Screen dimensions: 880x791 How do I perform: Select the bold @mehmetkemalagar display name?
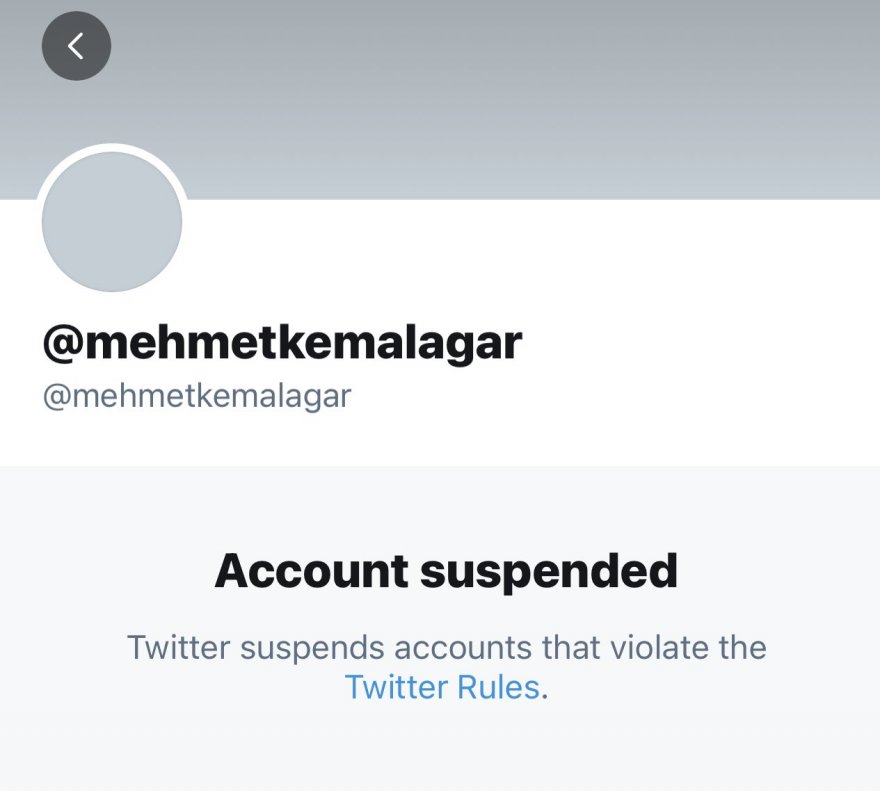[x=282, y=343]
